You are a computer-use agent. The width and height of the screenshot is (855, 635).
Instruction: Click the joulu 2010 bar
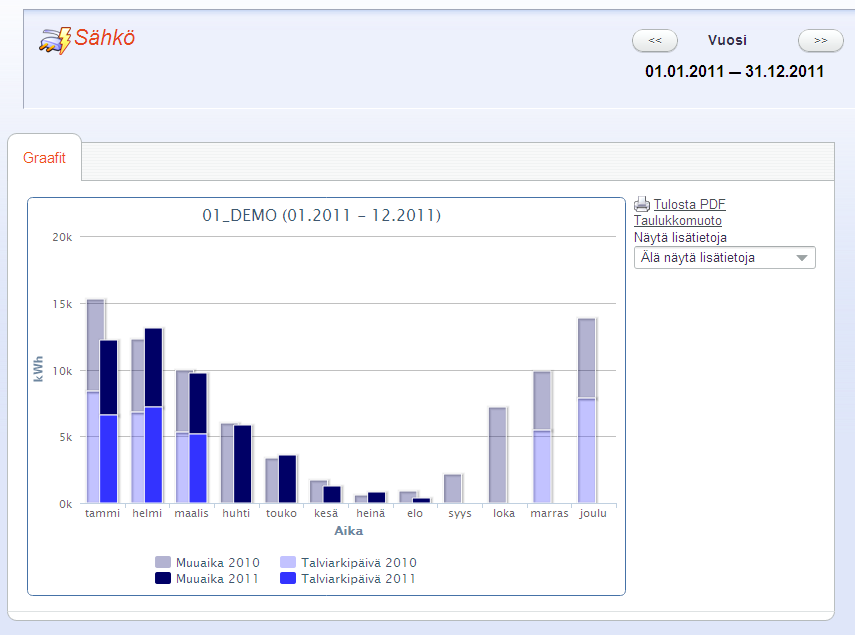click(587, 410)
